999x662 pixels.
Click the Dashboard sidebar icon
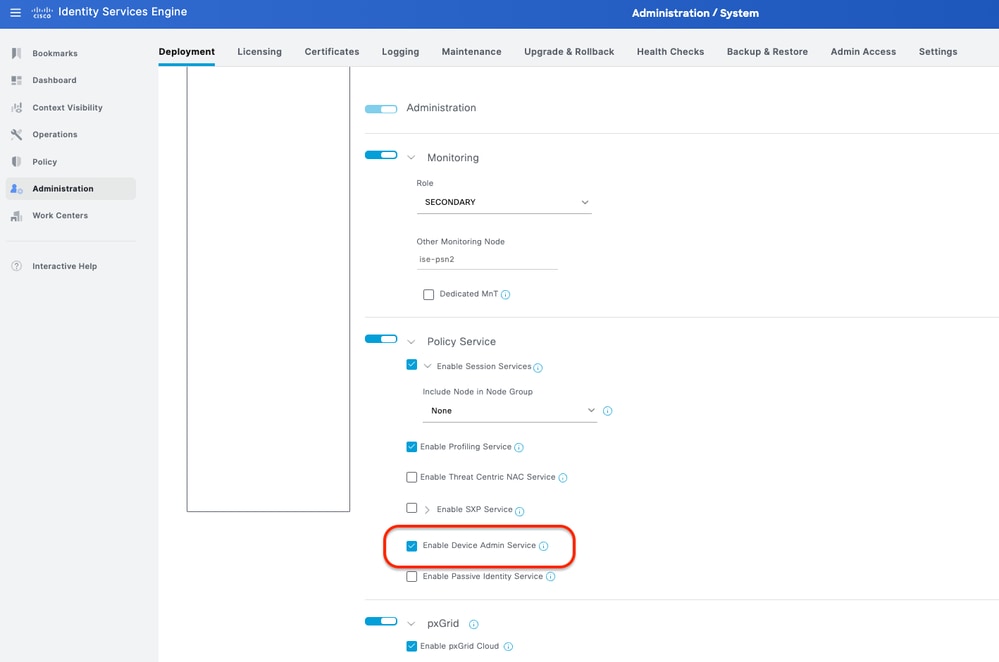(17, 80)
